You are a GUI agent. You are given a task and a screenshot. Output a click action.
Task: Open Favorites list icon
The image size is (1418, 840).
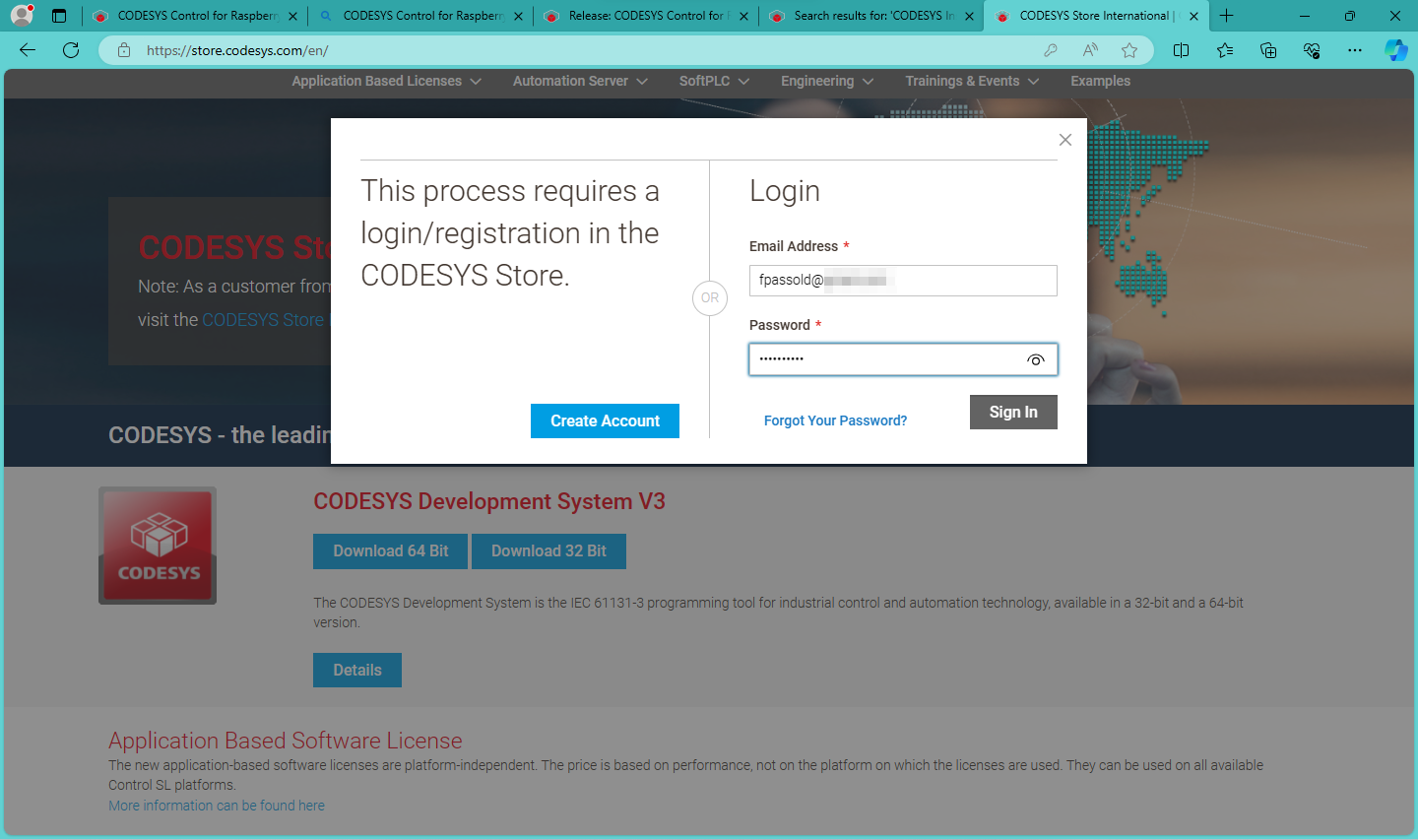click(x=1225, y=50)
